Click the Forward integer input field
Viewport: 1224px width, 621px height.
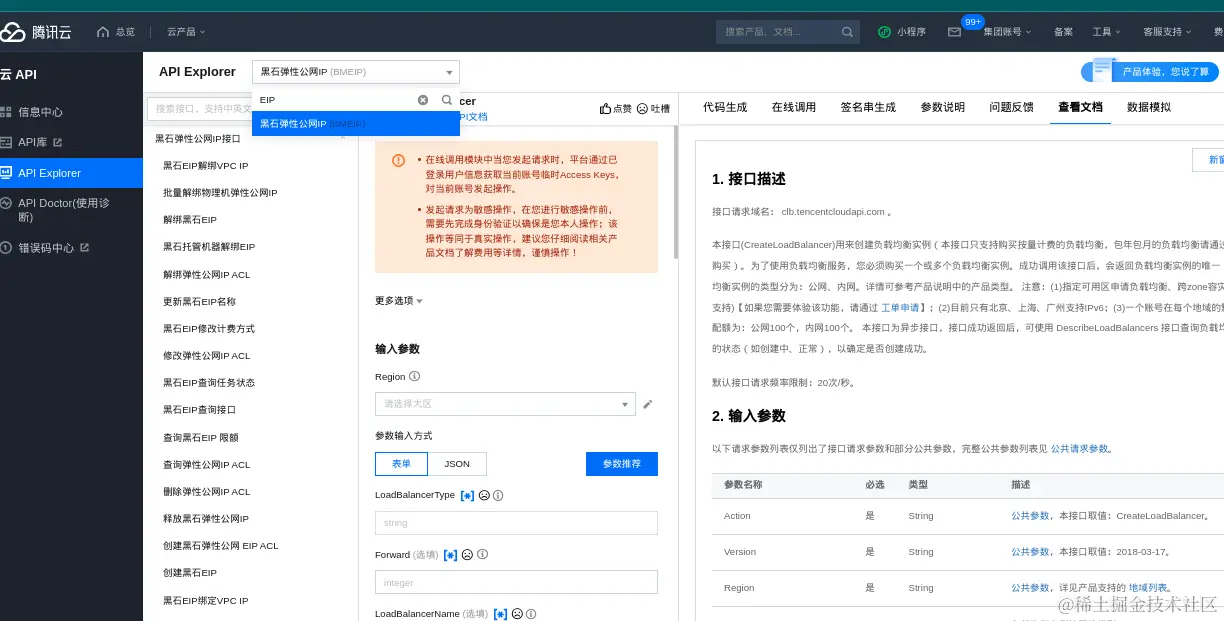pyautogui.click(x=516, y=582)
